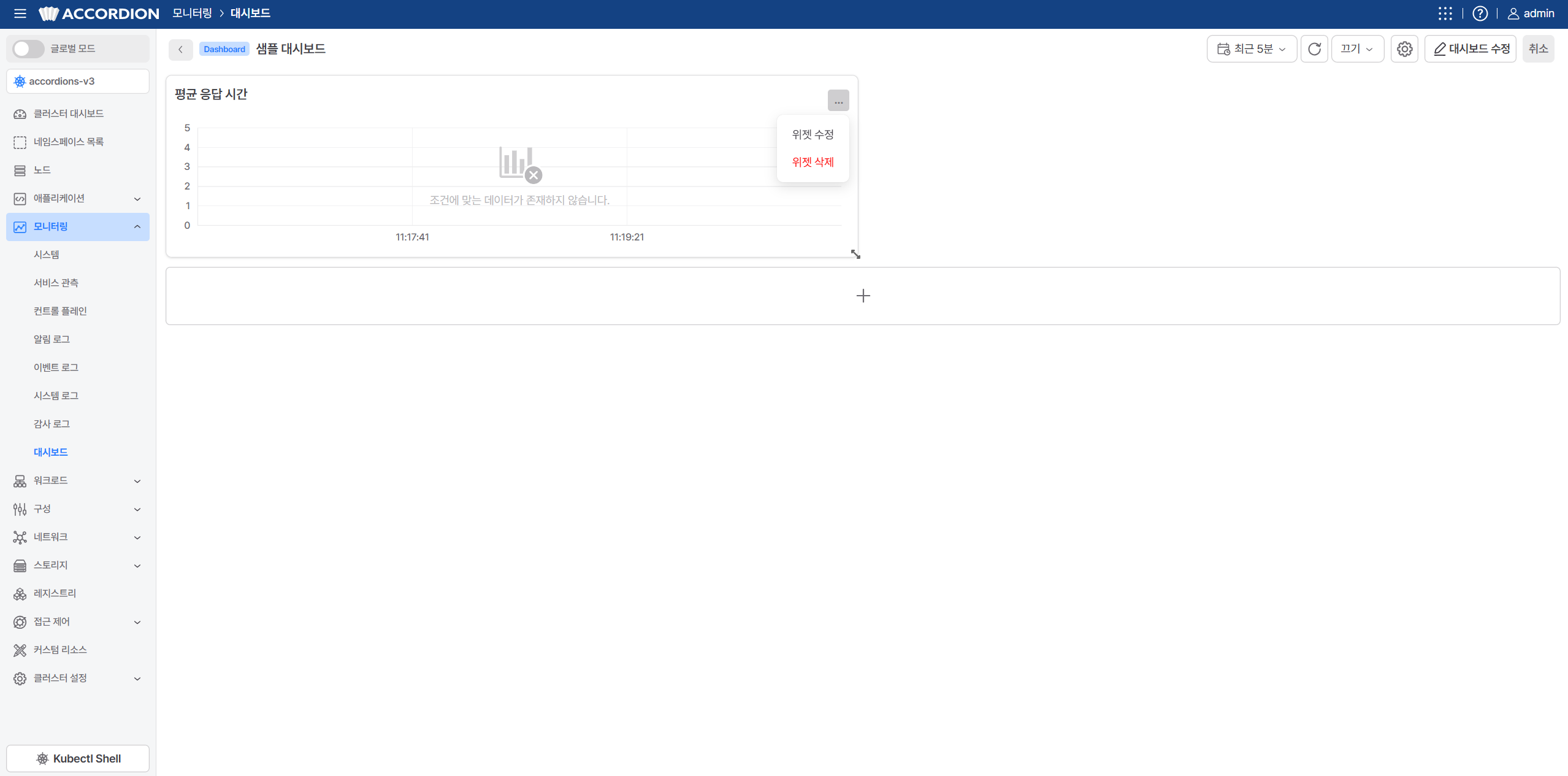The height and width of the screenshot is (776, 1568).
Task: Select the accordions-v3 cluster selector
Action: click(78, 81)
